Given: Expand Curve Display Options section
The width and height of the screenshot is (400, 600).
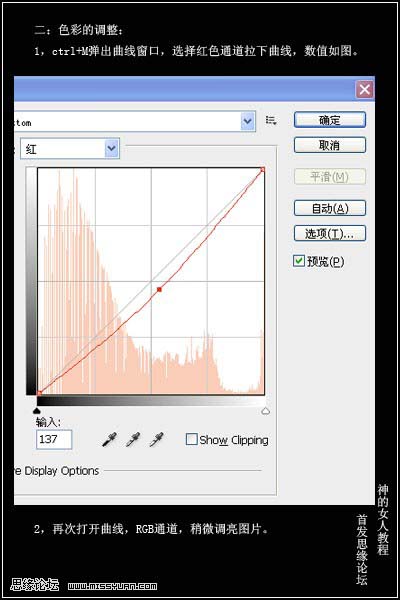Looking at the screenshot, I should [56, 471].
